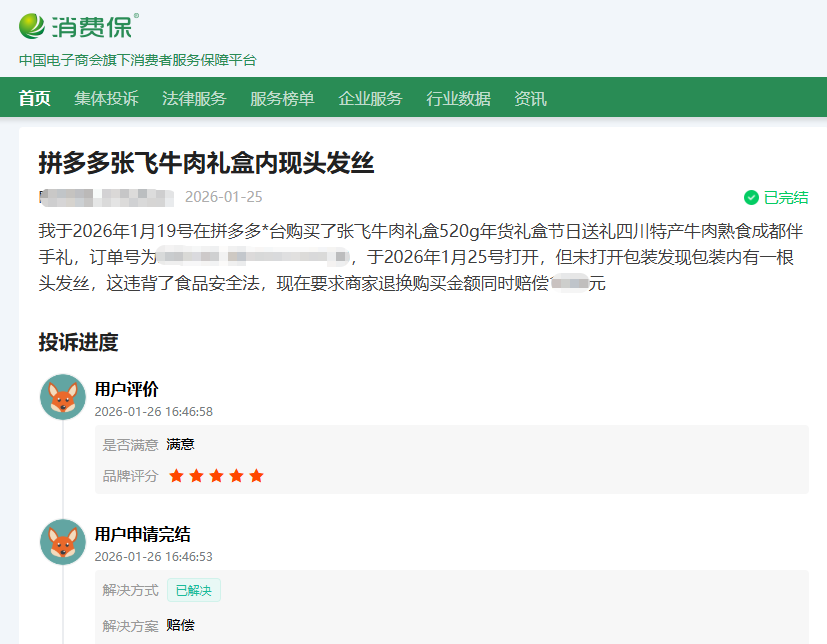Open the 企业服务 navigation item
This screenshot has width=827, height=644.
[x=370, y=98]
